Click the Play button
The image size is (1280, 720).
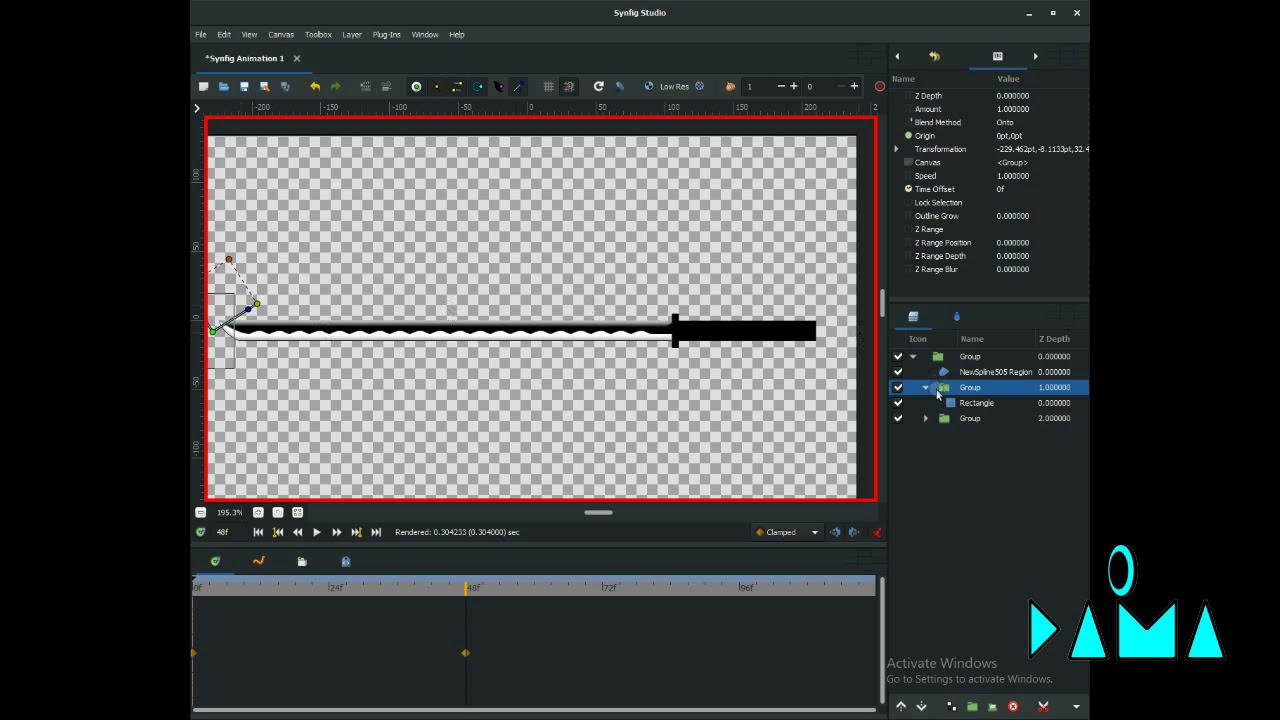point(317,532)
